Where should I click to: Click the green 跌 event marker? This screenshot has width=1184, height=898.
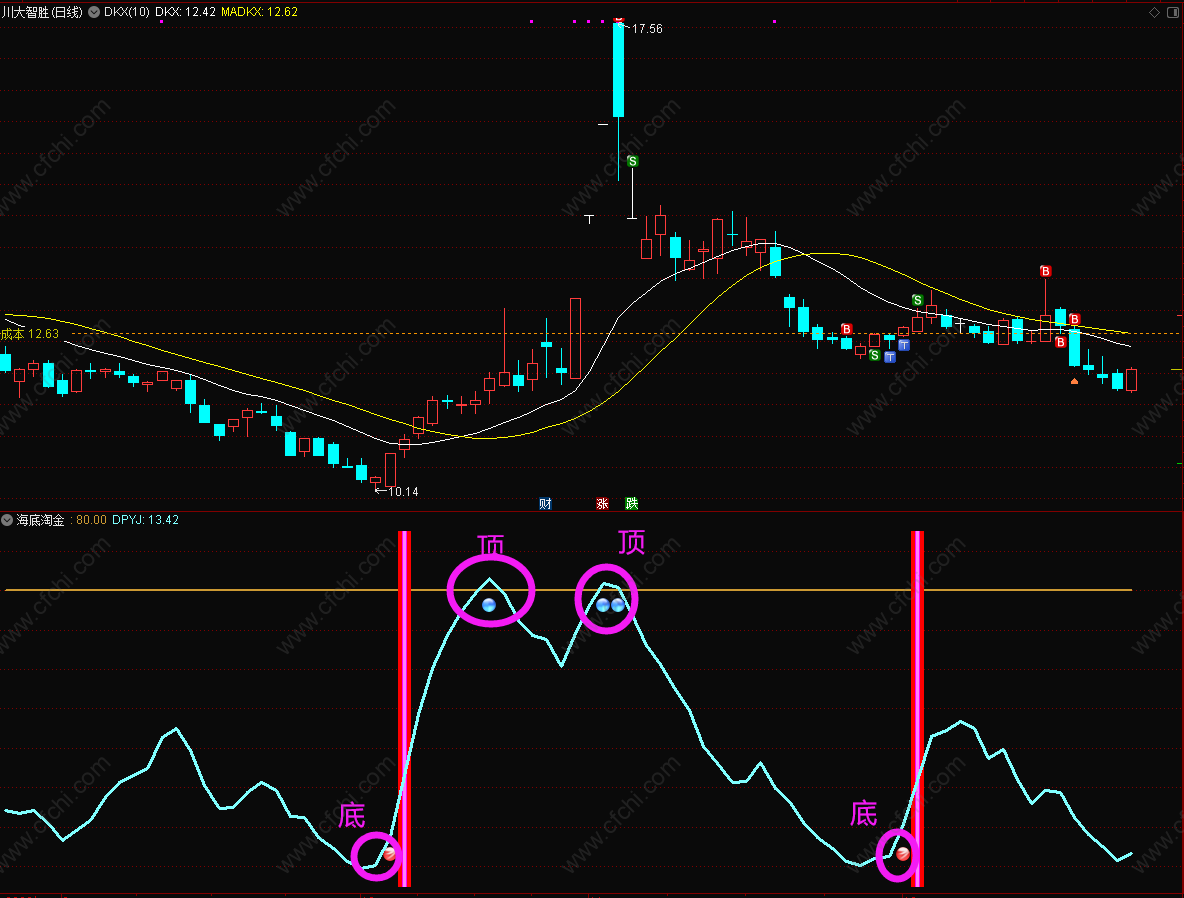tap(632, 504)
